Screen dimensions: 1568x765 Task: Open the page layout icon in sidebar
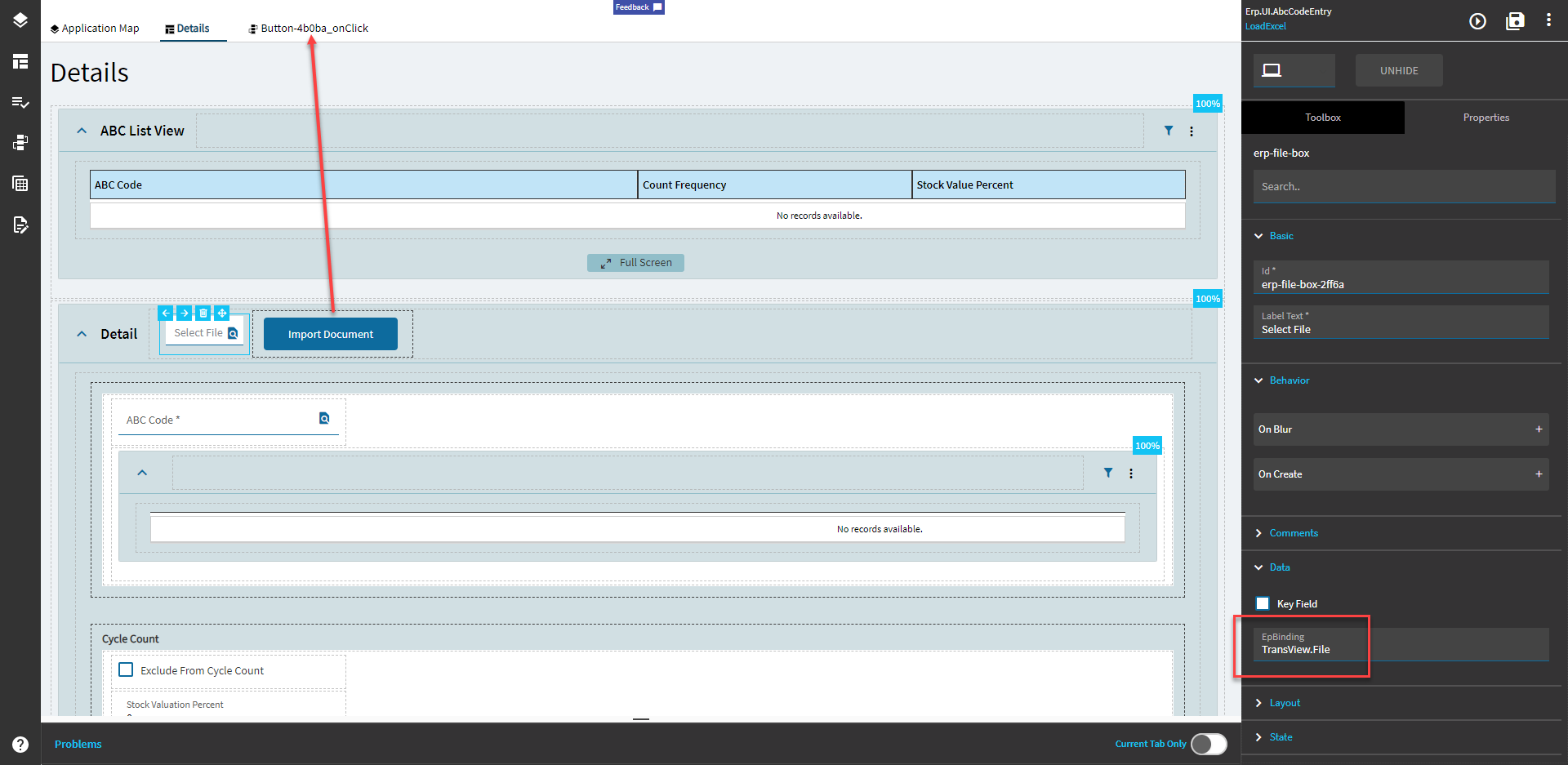(20, 61)
